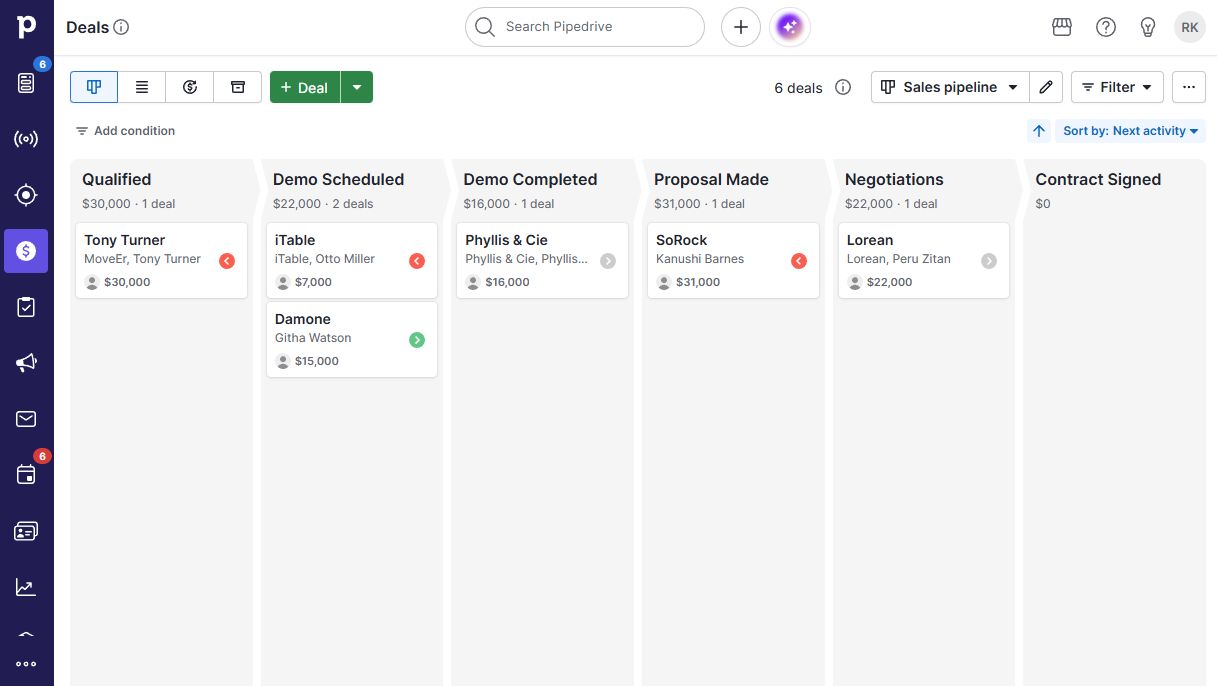Open the more options ellipsis menu
This screenshot has width=1217, height=686.
tap(1188, 87)
